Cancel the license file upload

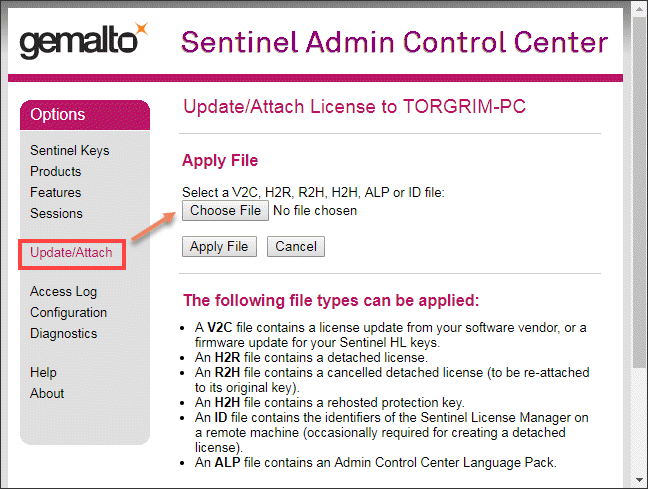coord(296,246)
